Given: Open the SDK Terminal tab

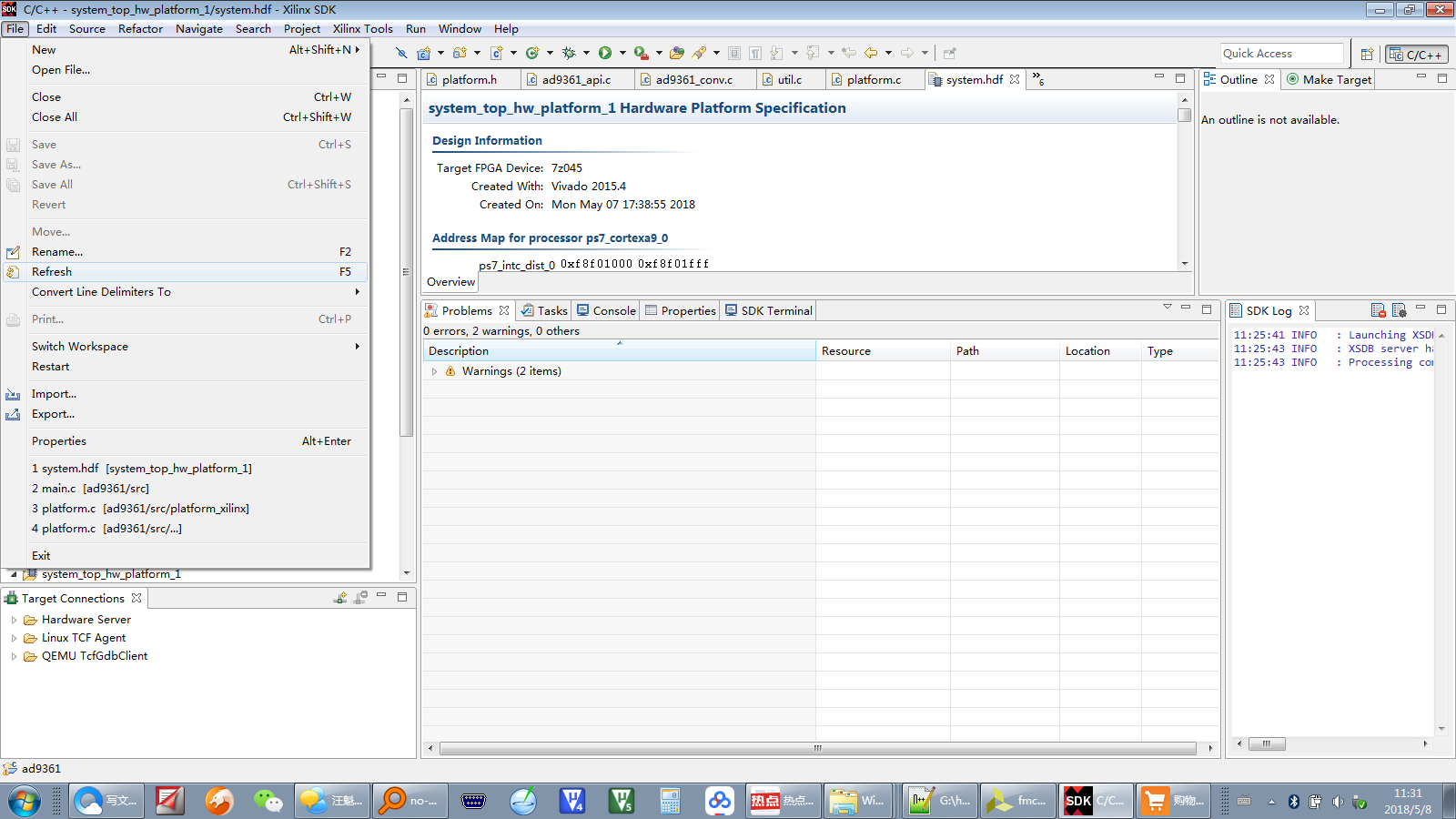Looking at the screenshot, I should [768, 310].
